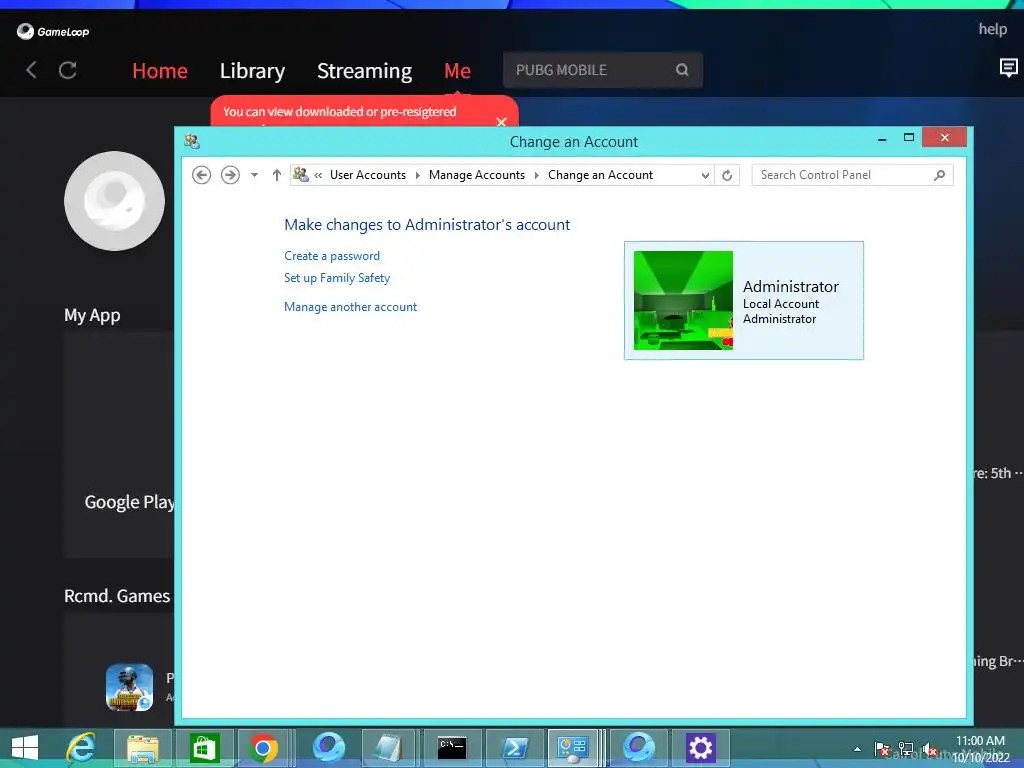Select the Me tab in GameLoop

click(457, 71)
